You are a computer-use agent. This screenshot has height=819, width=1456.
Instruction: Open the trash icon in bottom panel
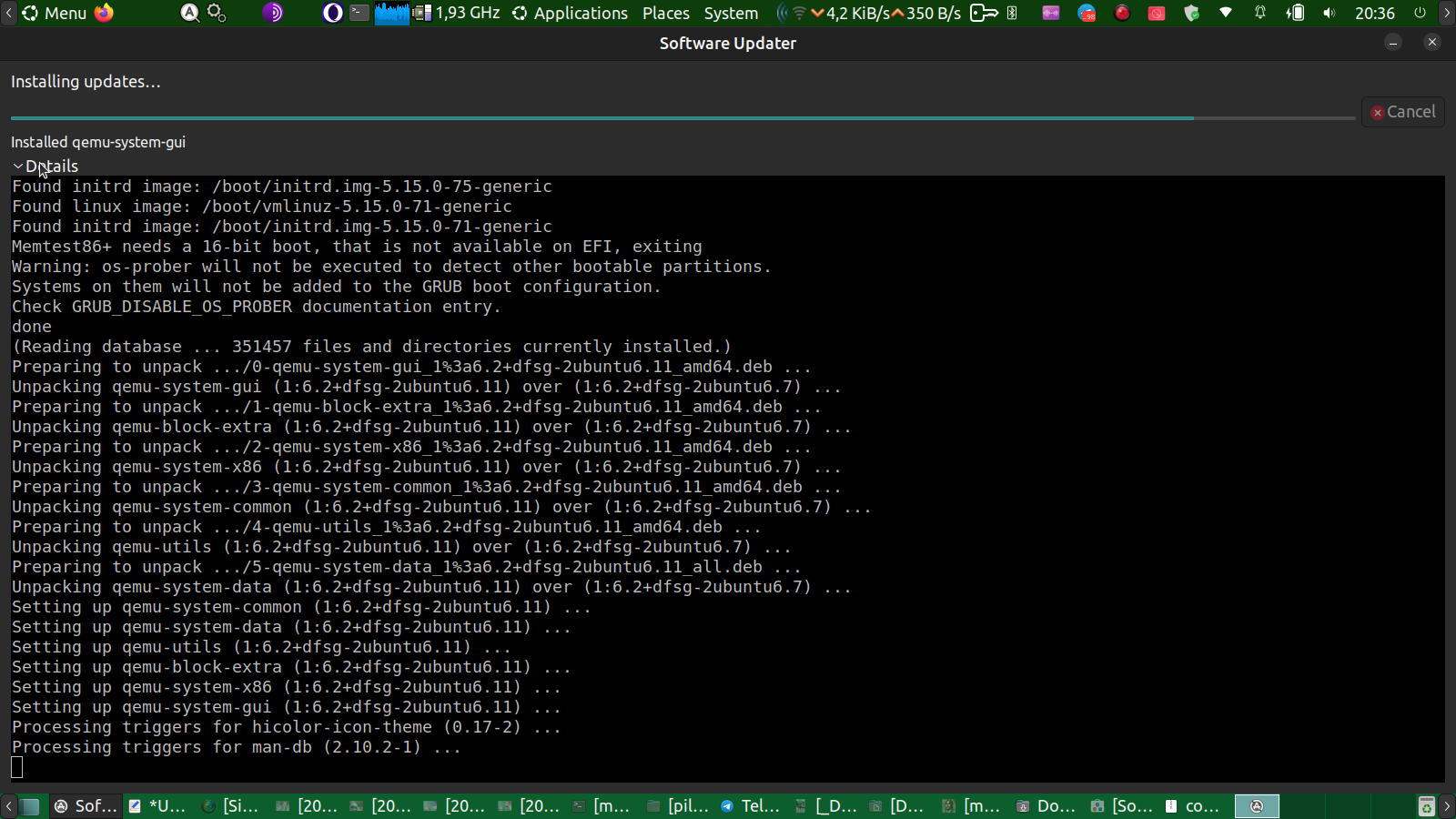(1426, 806)
